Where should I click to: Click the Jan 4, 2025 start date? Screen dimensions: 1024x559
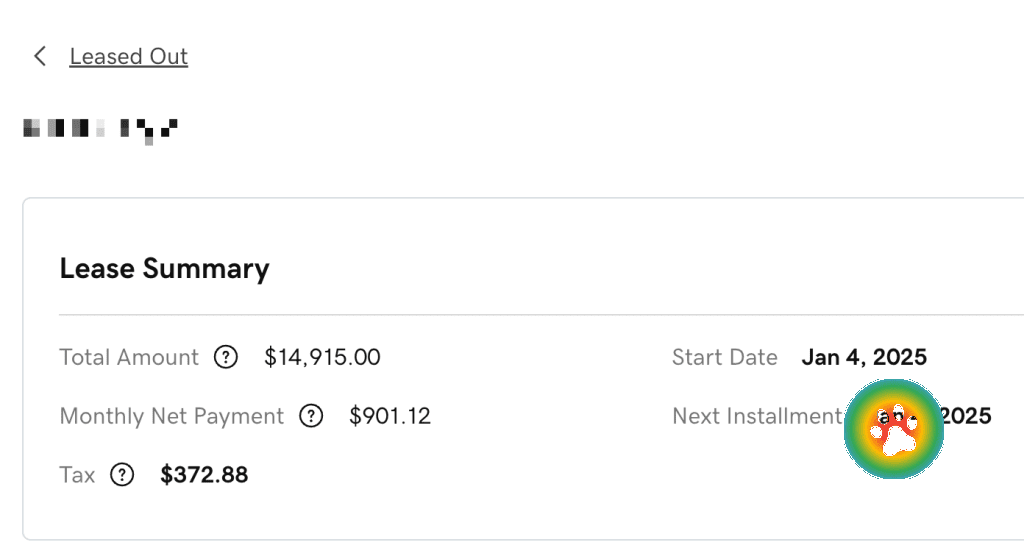[864, 357]
